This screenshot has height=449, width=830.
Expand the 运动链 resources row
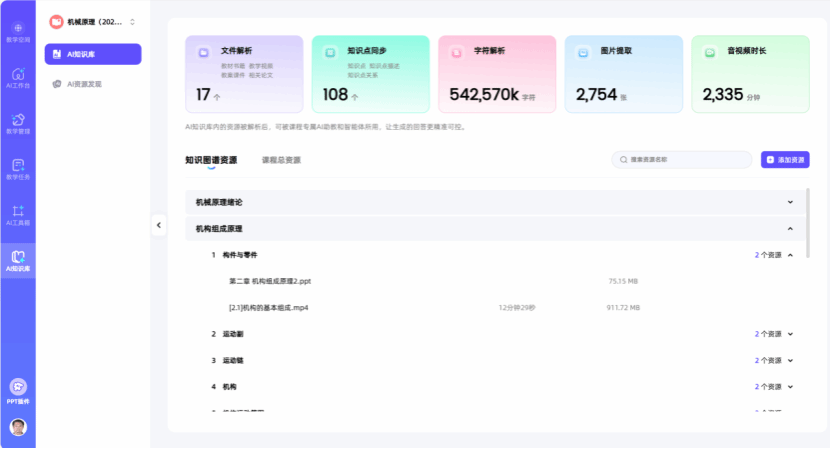click(790, 360)
